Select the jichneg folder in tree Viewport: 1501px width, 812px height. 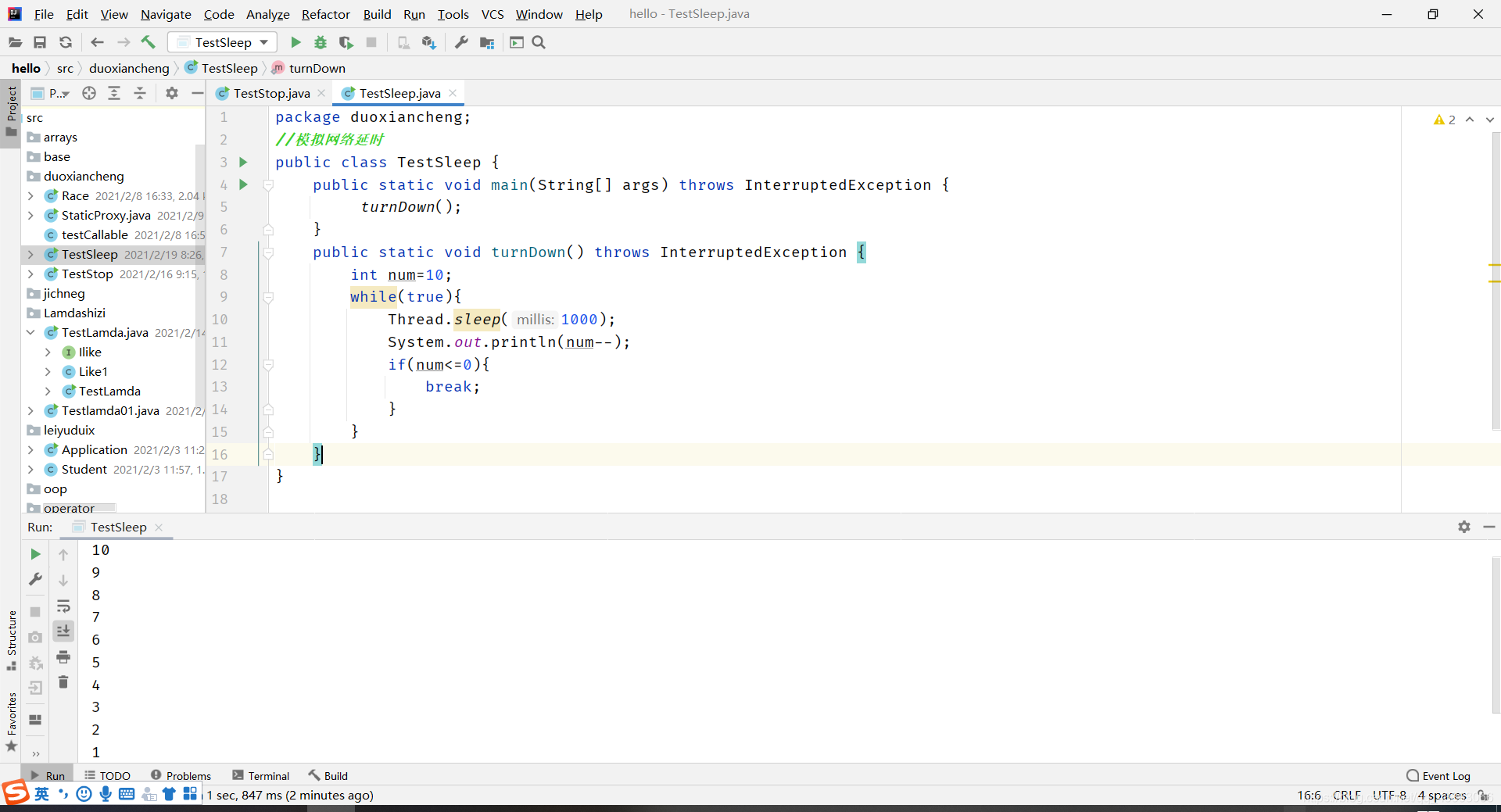pyautogui.click(x=64, y=293)
